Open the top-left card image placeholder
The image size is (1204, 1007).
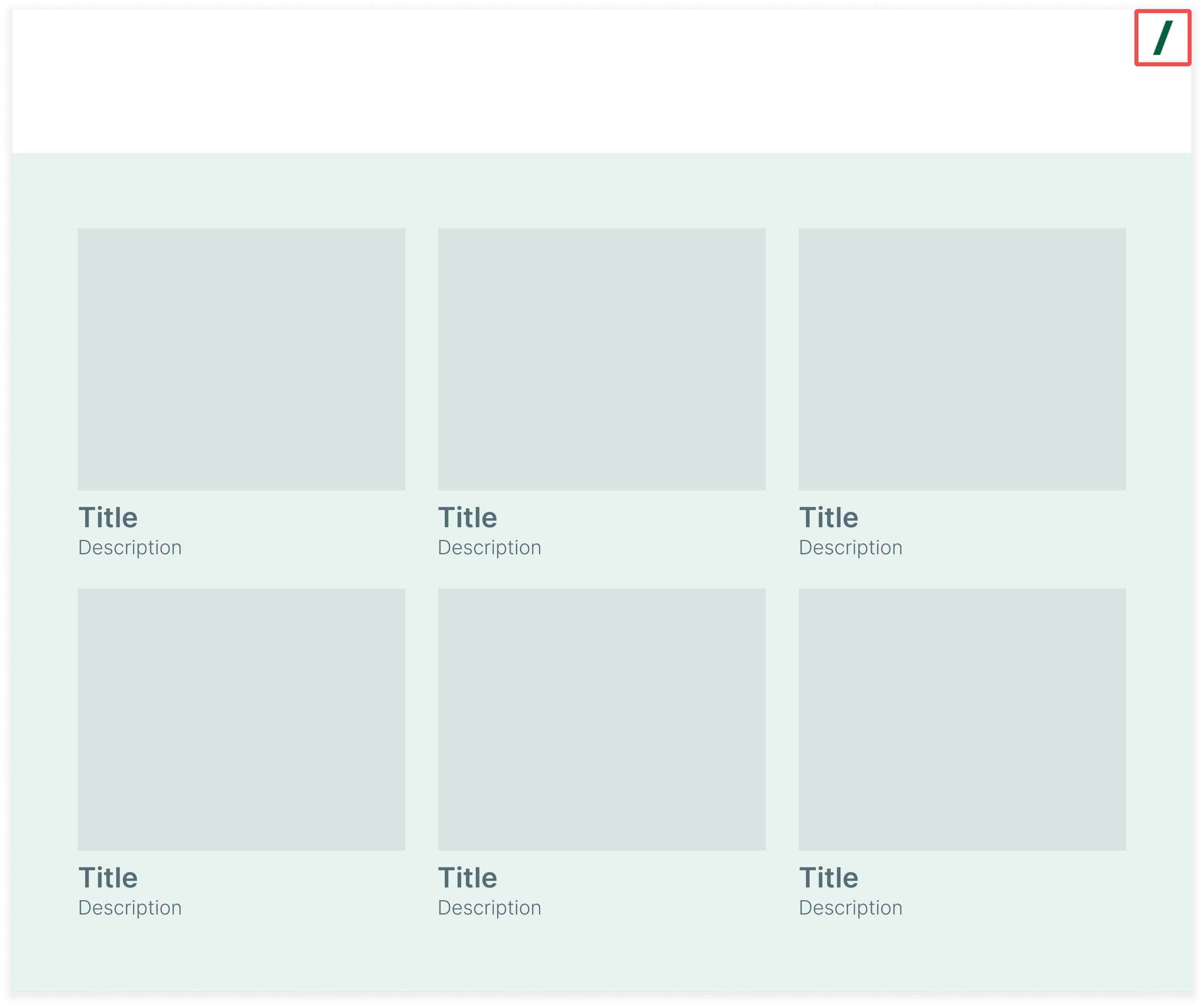click(x=241, y=359)
